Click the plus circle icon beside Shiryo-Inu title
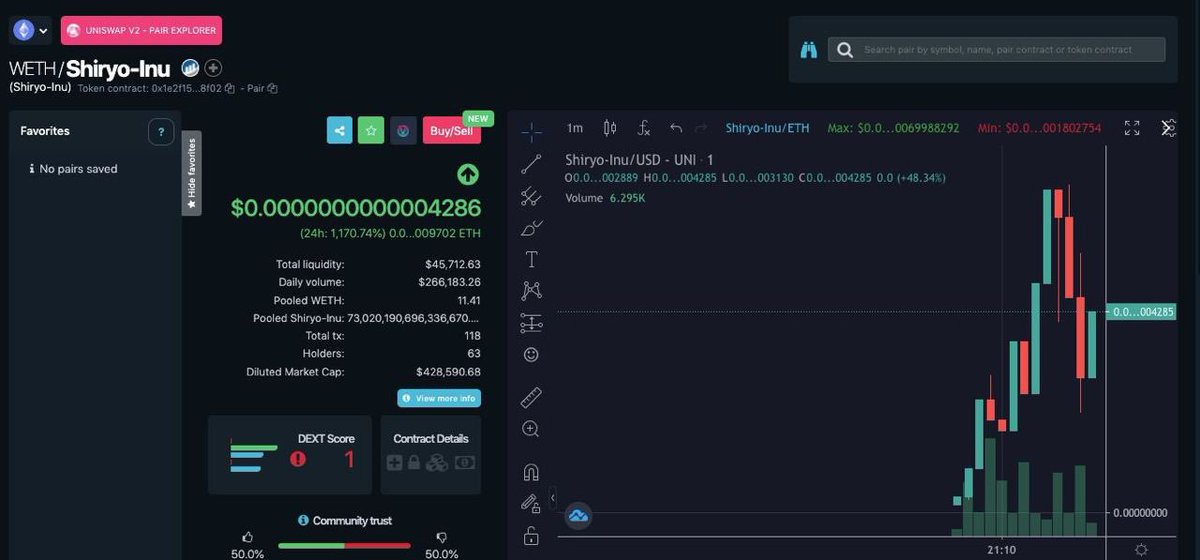Viewport: 1200px width, 560px height. pyautogui.click(x=213, y=69)
